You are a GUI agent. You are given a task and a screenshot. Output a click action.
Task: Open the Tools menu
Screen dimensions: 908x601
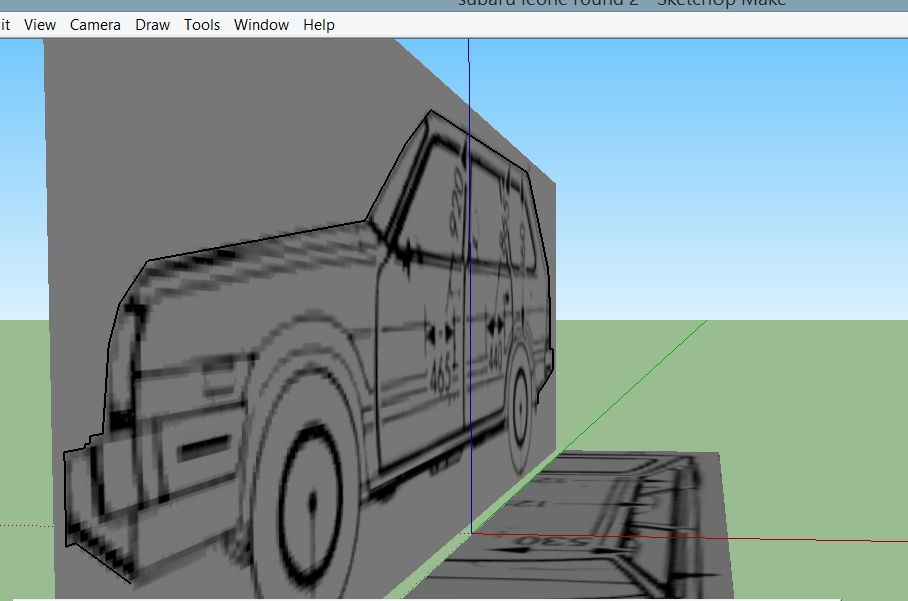[x=202, y=25]
